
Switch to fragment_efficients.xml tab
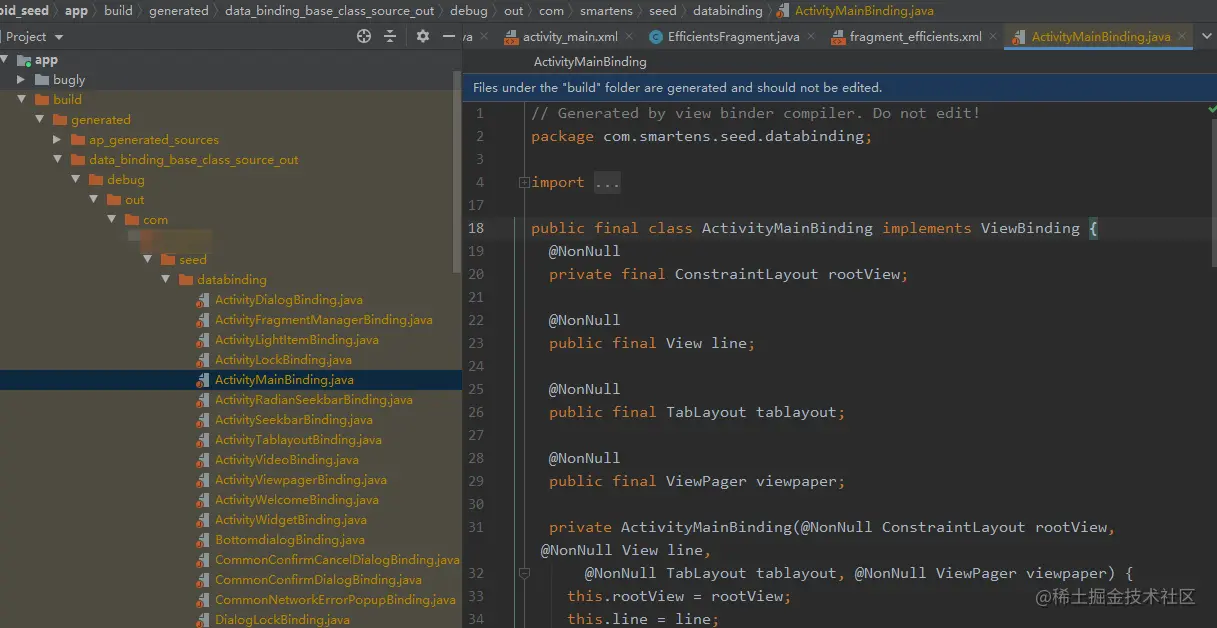[x=915, y=37]
